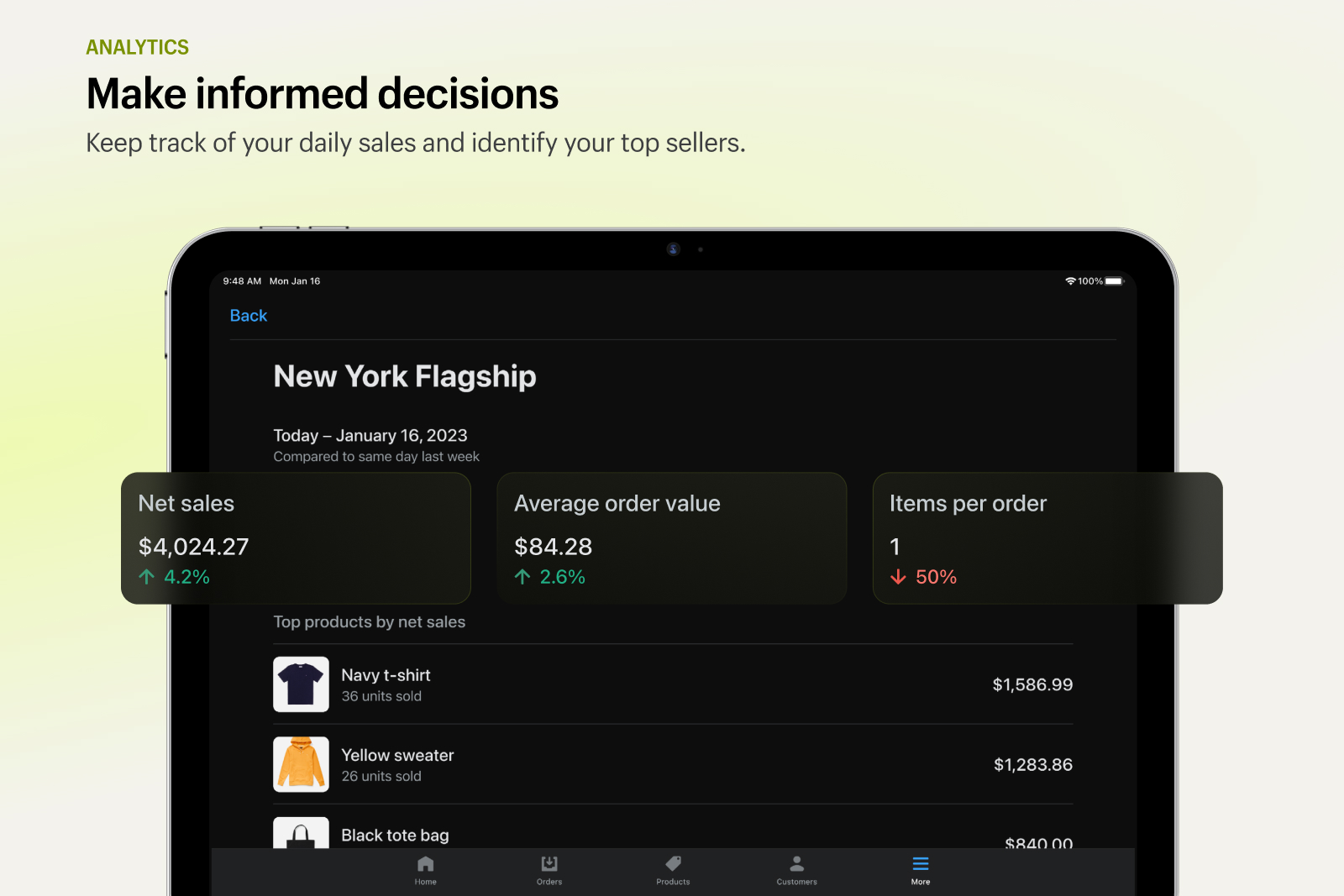Open the Items per order card
This screenshot has width=1344, height=896.
(1047, 538)
